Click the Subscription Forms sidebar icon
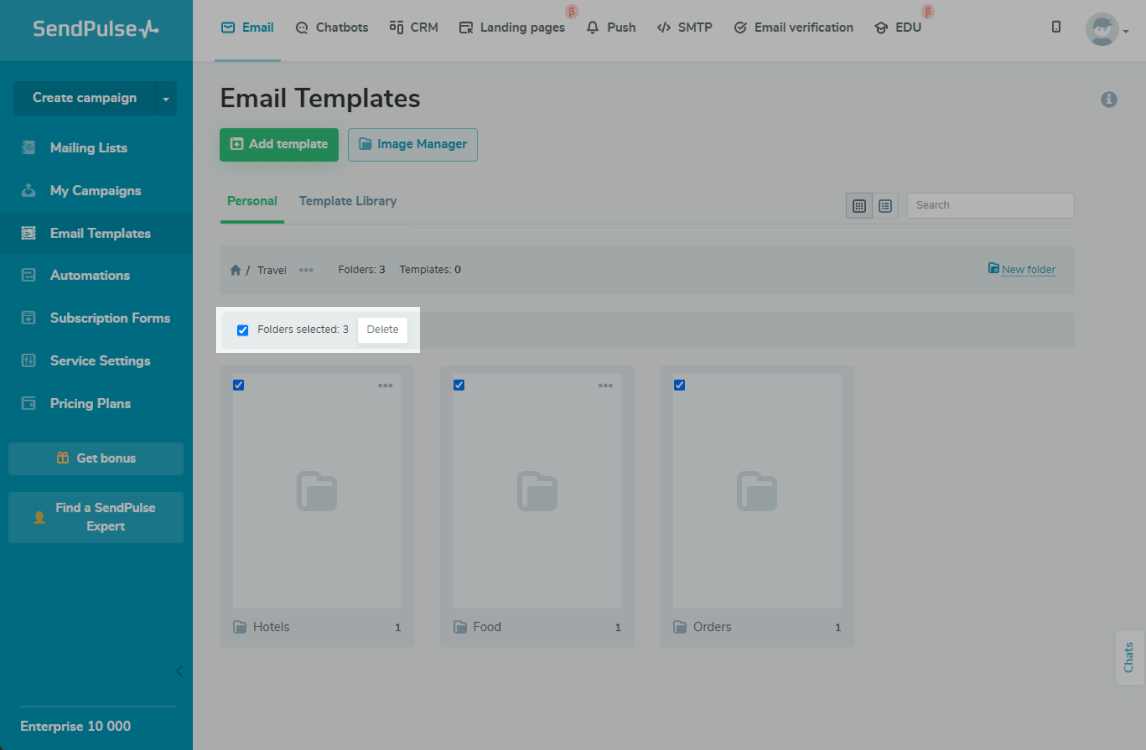 (29, 318)
